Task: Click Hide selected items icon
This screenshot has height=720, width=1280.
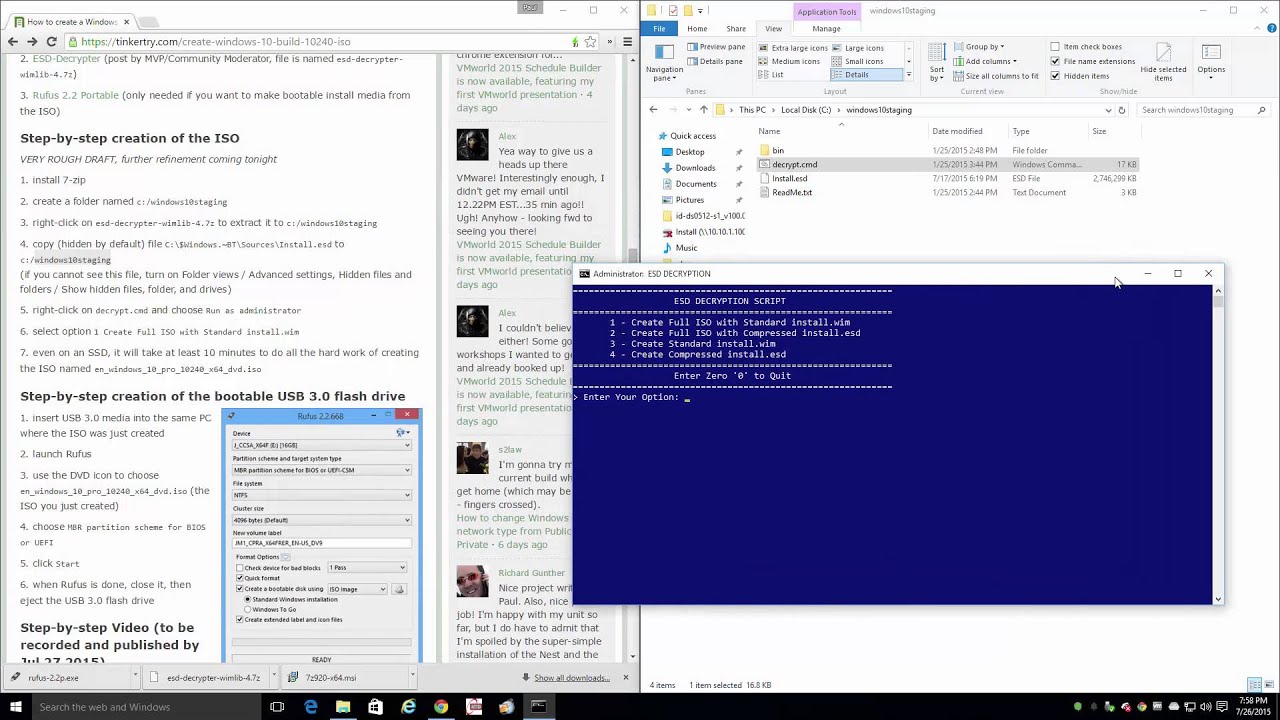Action: click(x=1163, y=62)
